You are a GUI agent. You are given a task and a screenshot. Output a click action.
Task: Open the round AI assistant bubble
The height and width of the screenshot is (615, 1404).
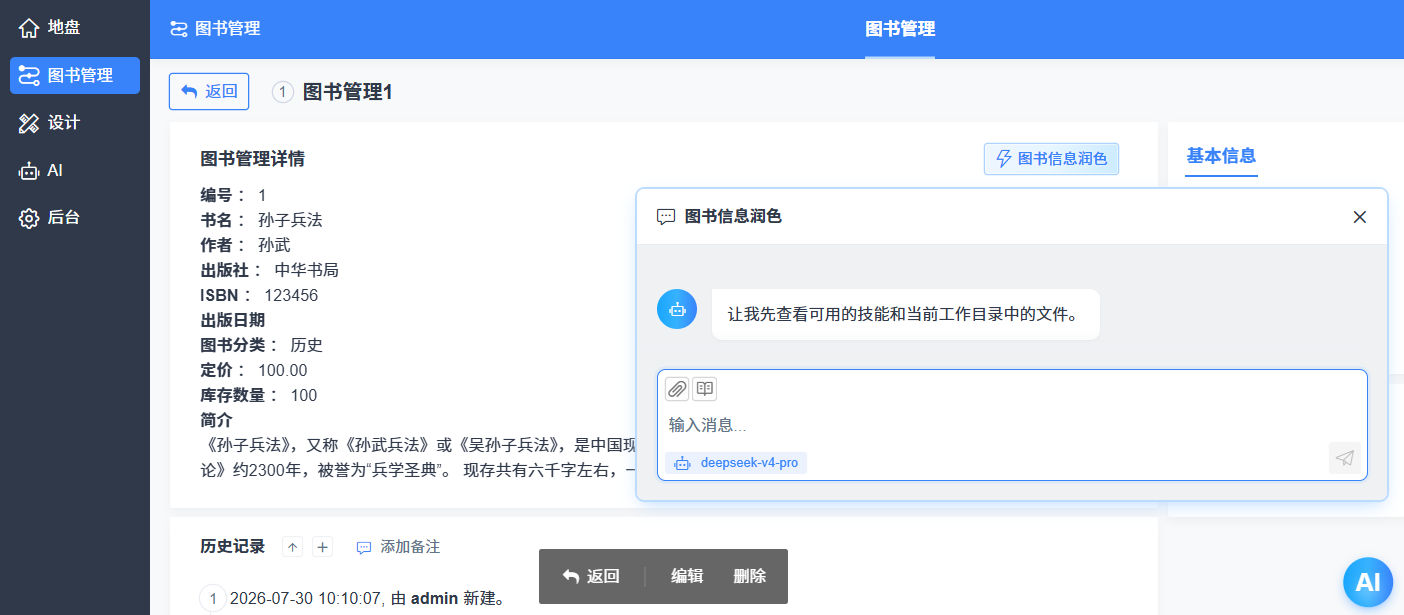1368,582
